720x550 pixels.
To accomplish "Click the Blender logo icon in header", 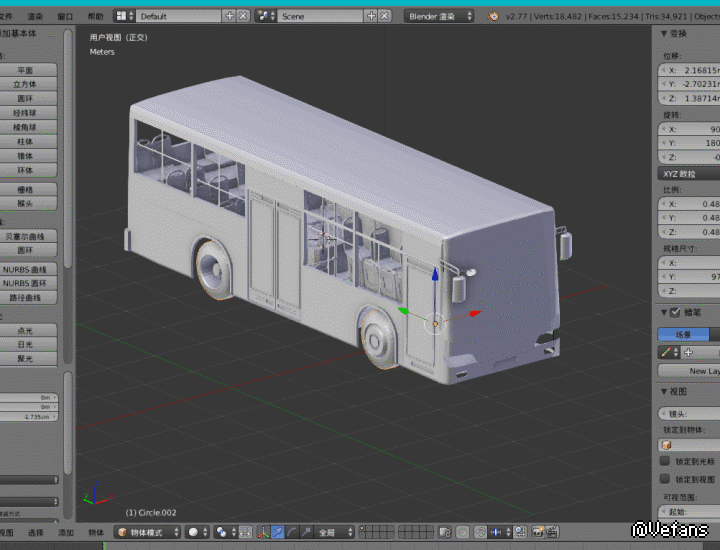I will pyautogui.click(x=492, y=16).
